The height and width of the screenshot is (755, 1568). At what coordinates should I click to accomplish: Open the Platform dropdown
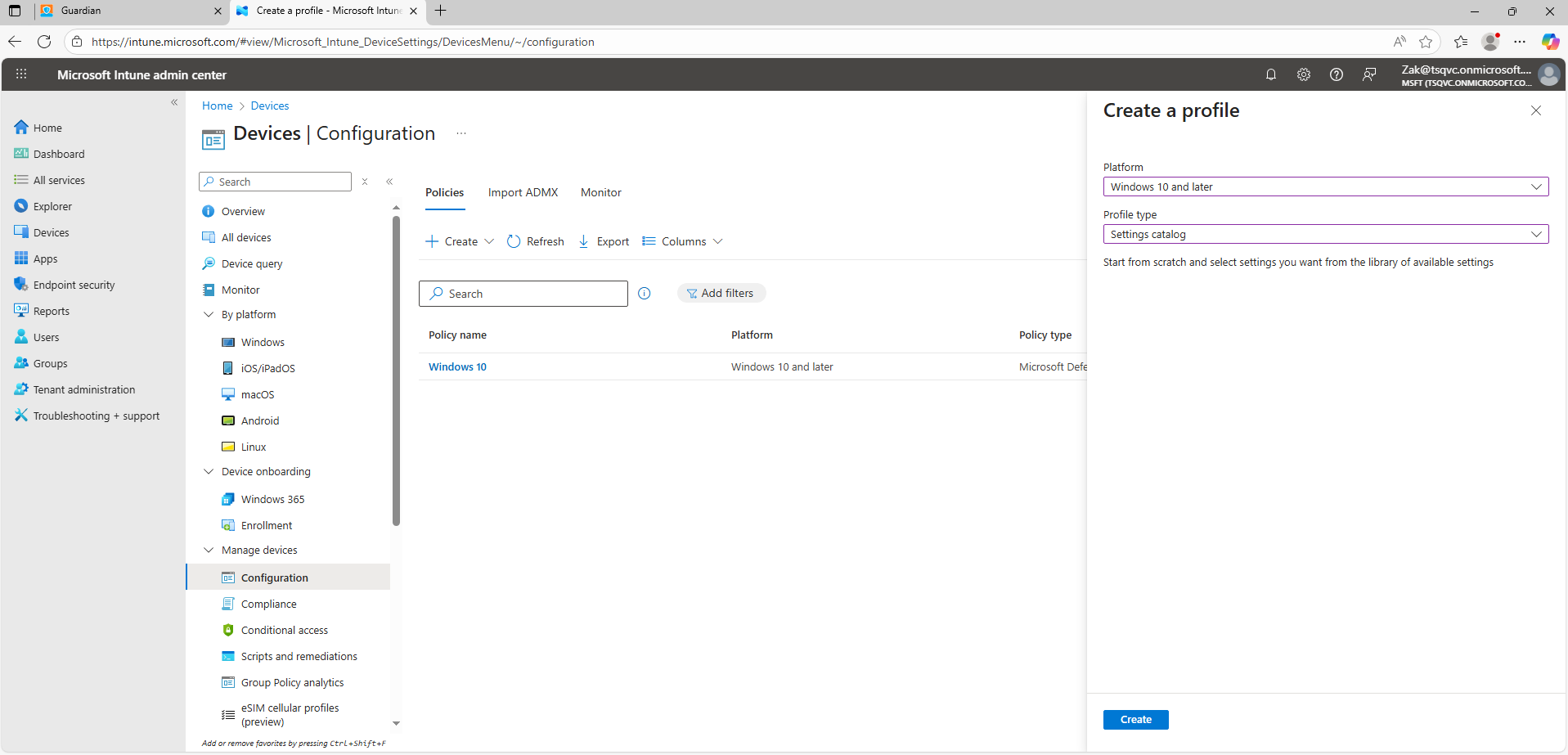coord(1325,187)
